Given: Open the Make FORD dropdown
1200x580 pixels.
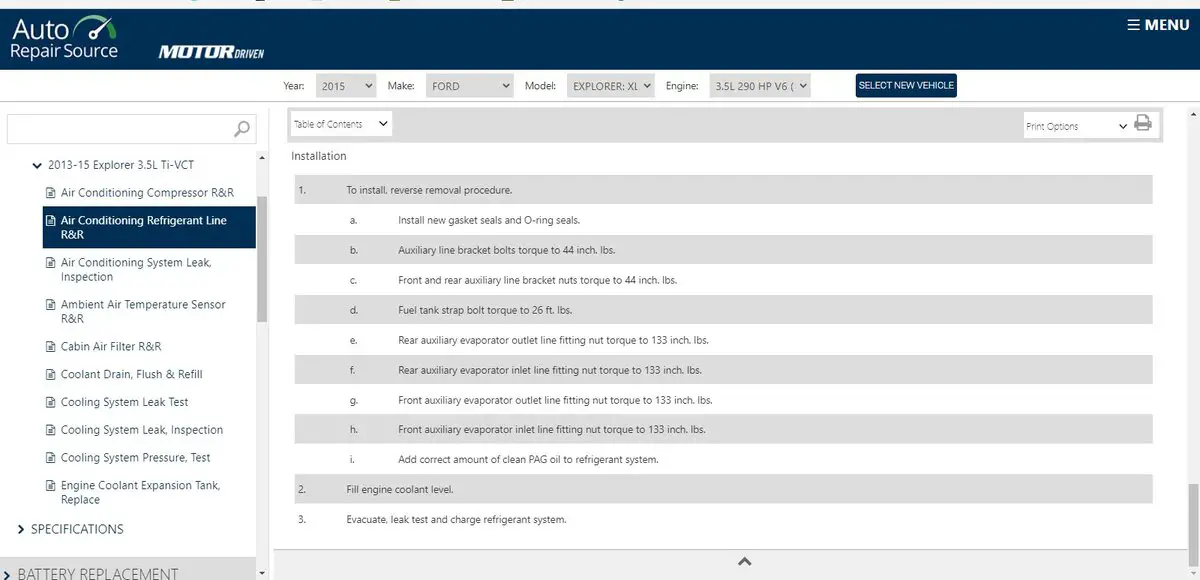Looking at the screenshot, I should click(470, 86).
